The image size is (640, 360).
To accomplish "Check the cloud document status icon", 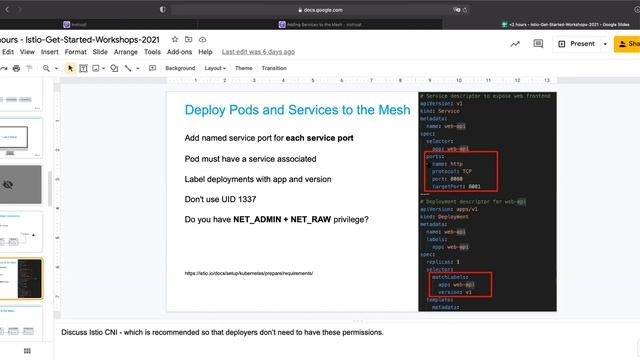I will click(x=202, y=40).
